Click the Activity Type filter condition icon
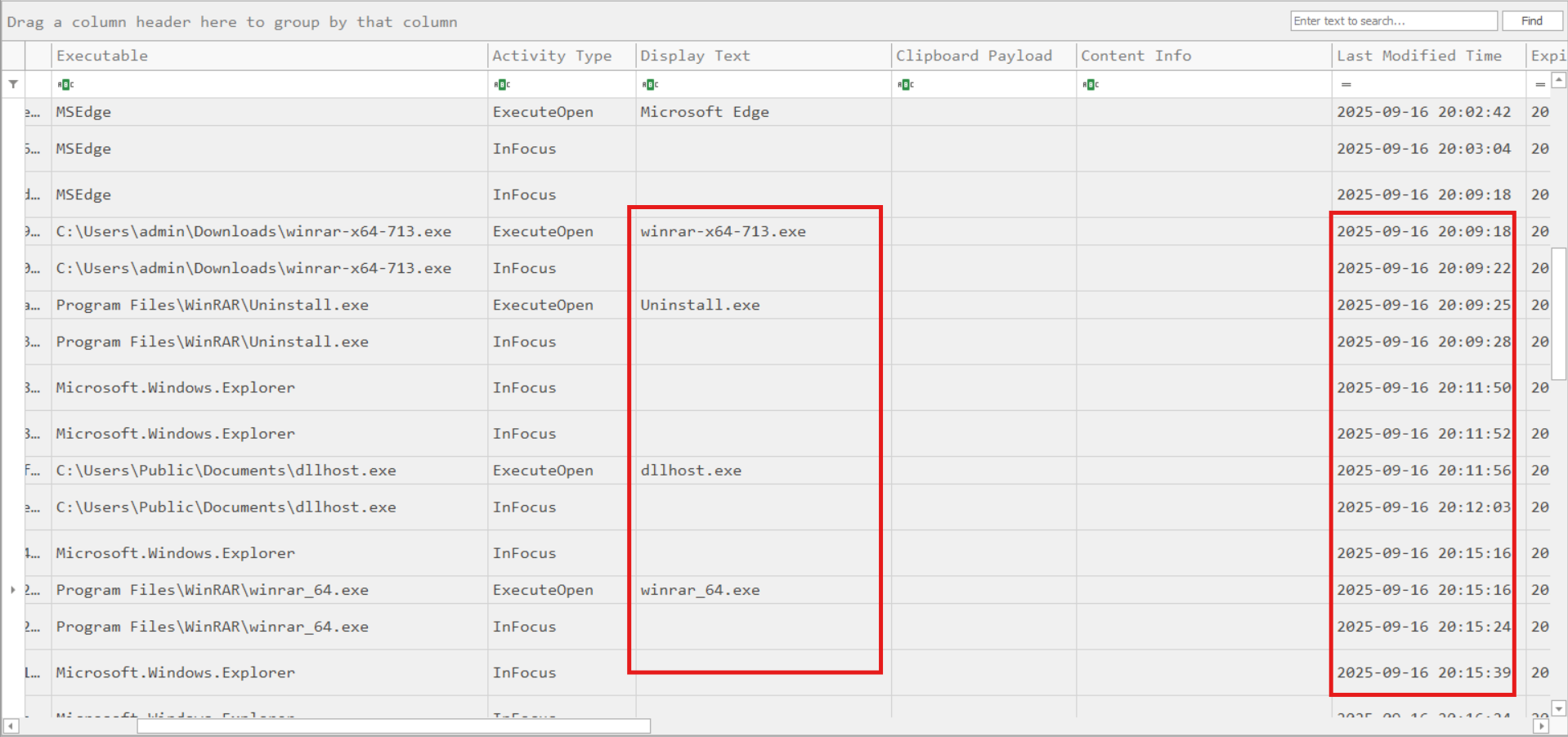Screen dimensions: 1568x737 coord(502,84)
